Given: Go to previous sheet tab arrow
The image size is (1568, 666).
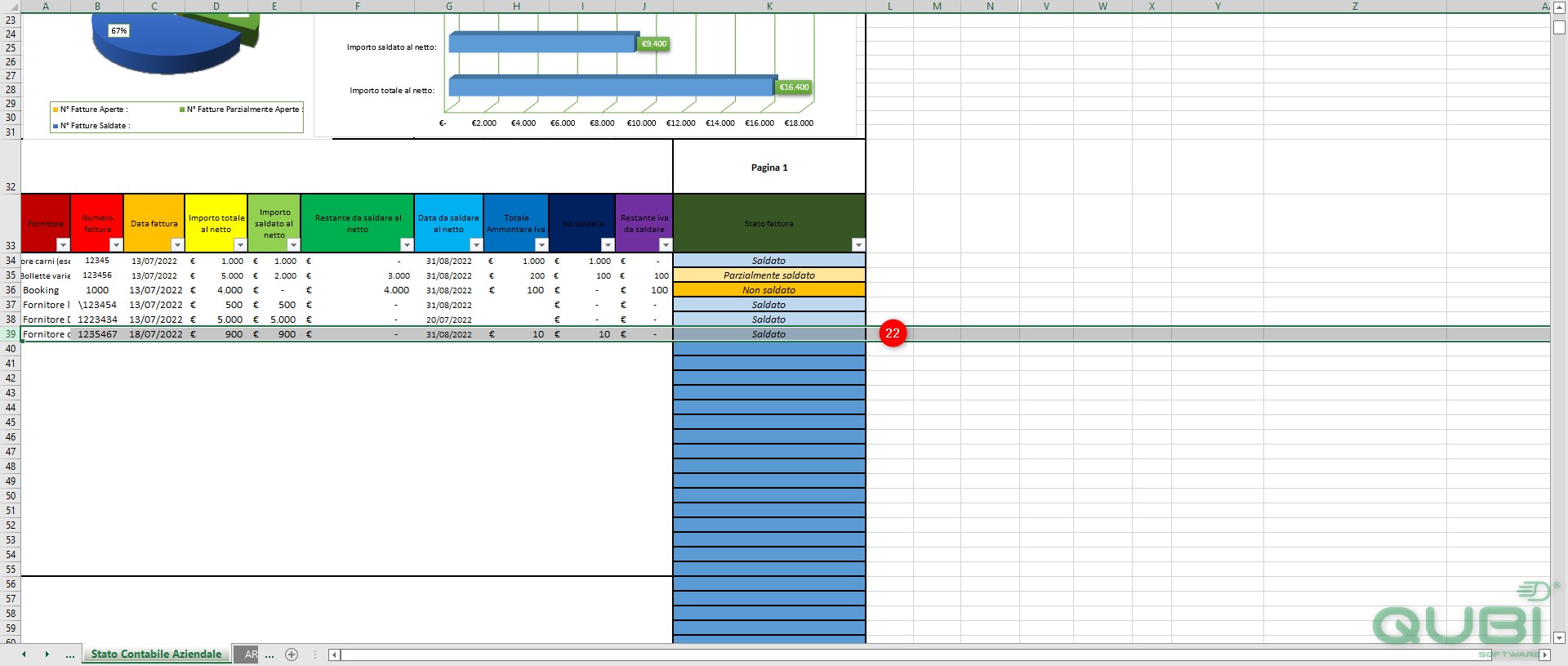Looking at the screenshot, I should [24, 655].
